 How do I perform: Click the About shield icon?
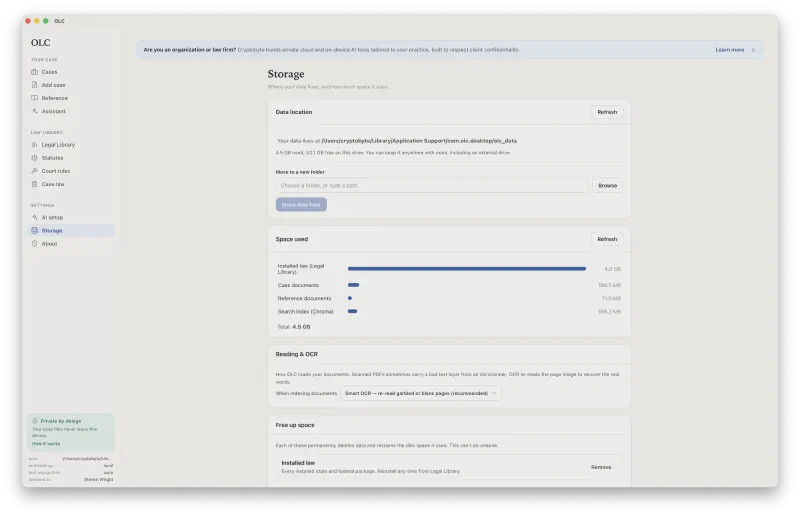point(35,243)
